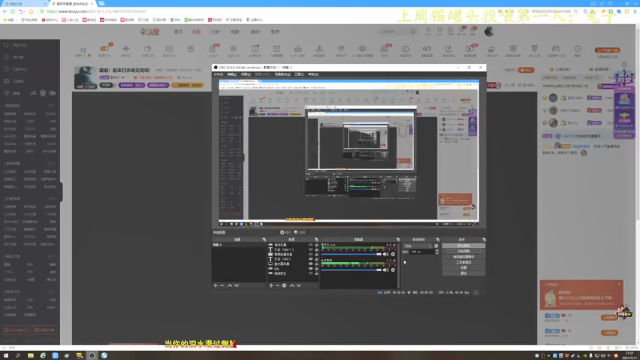Toggle eye visibility of LoL source
The image size is (640, 360).
311,269
